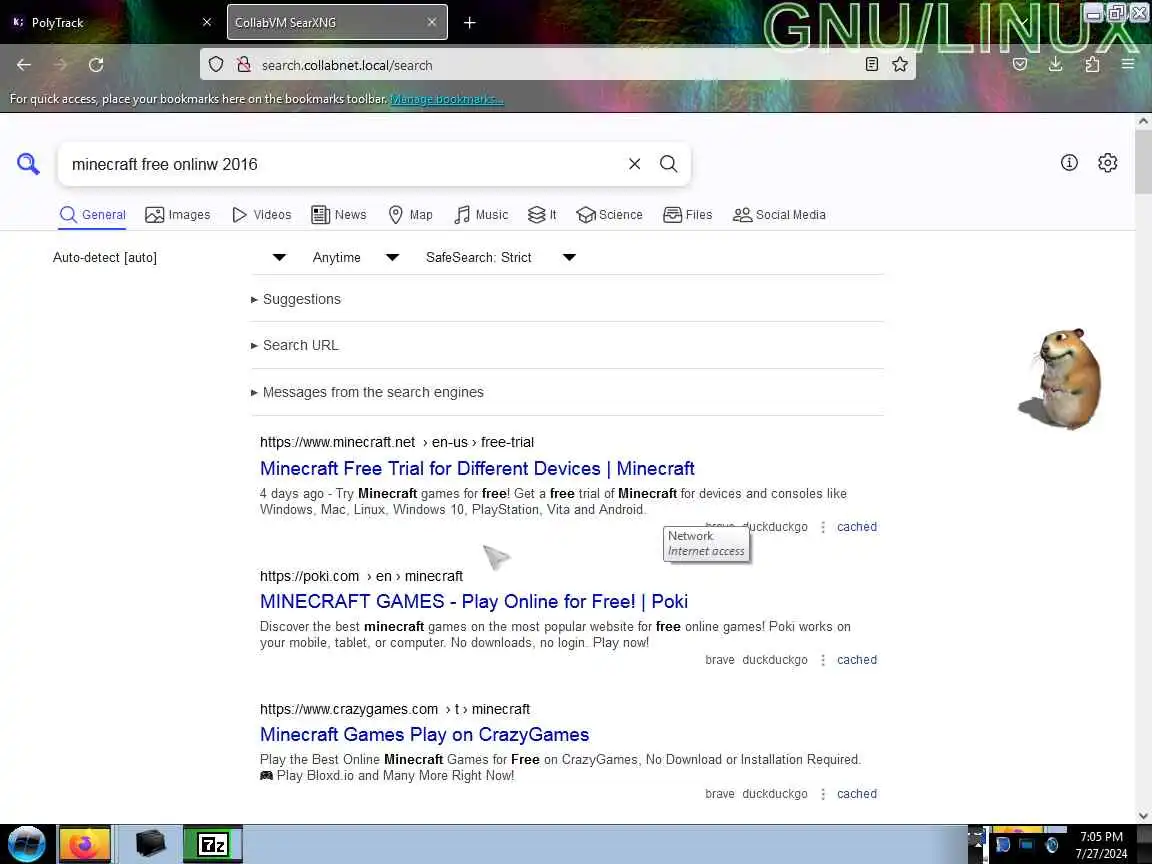The image size is (1152, 864).
Task: Click scrollbar down arrow
Action: 1143,816
